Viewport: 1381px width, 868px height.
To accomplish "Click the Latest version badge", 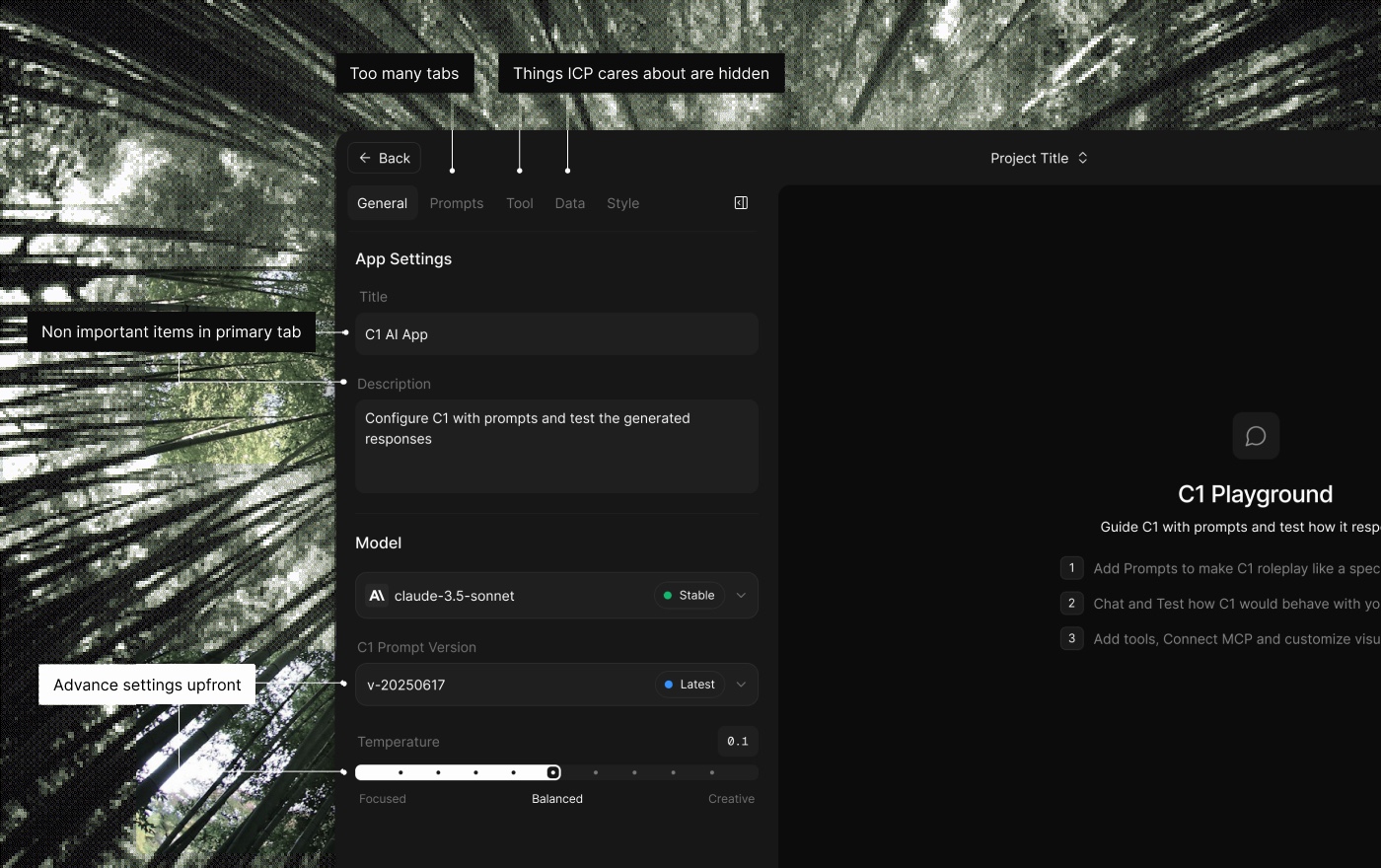I will point(690,685).
